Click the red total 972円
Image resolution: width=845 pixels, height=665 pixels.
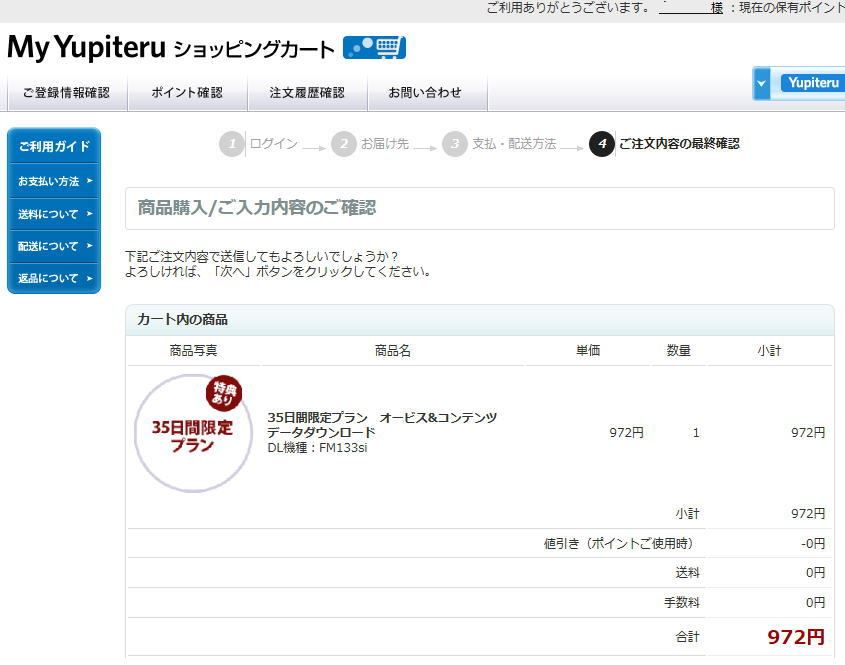click(796, 637)
